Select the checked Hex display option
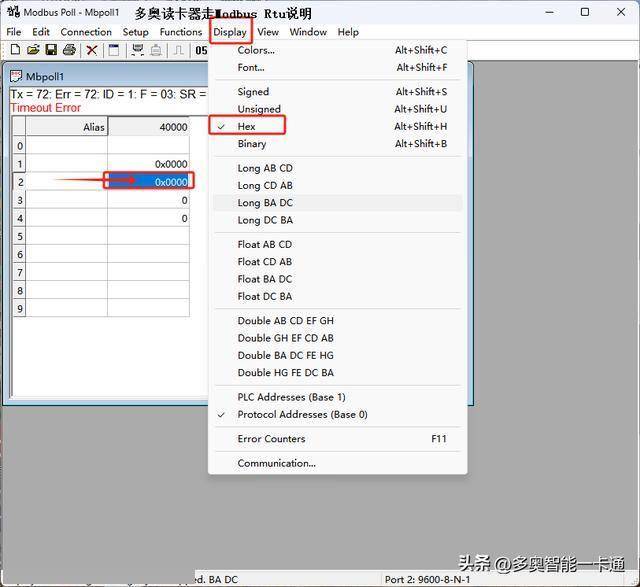 tap(247, 126)
